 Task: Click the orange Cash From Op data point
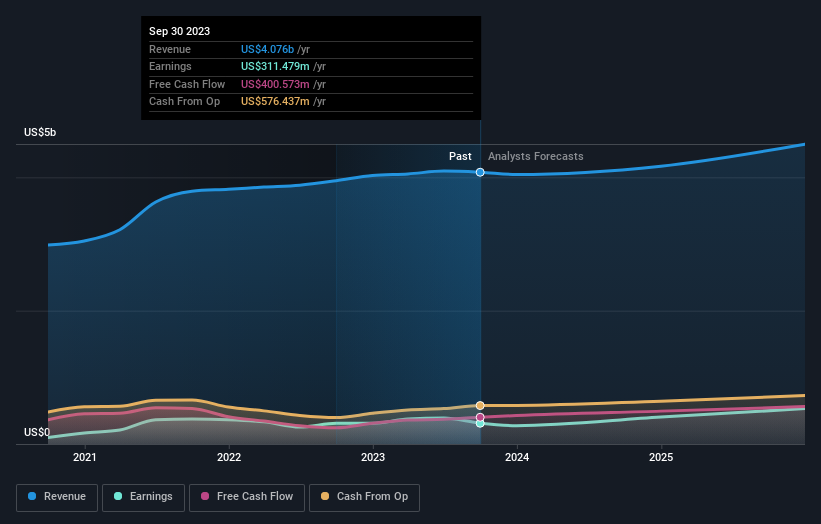(480, 406)
